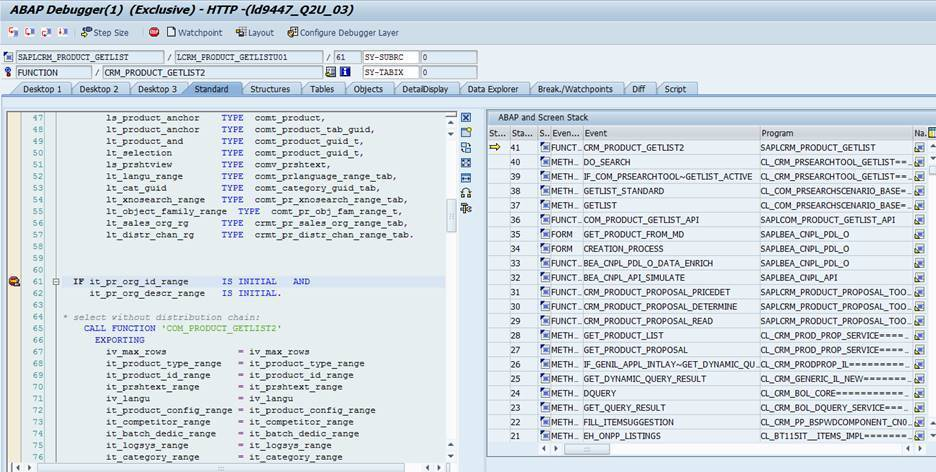Click source line 65 CALL FUNCTION 'COM_PRODUCT_GETLIST2'
Image resolution: width=936 pixels, height=472 pixels.
[182, 328]
